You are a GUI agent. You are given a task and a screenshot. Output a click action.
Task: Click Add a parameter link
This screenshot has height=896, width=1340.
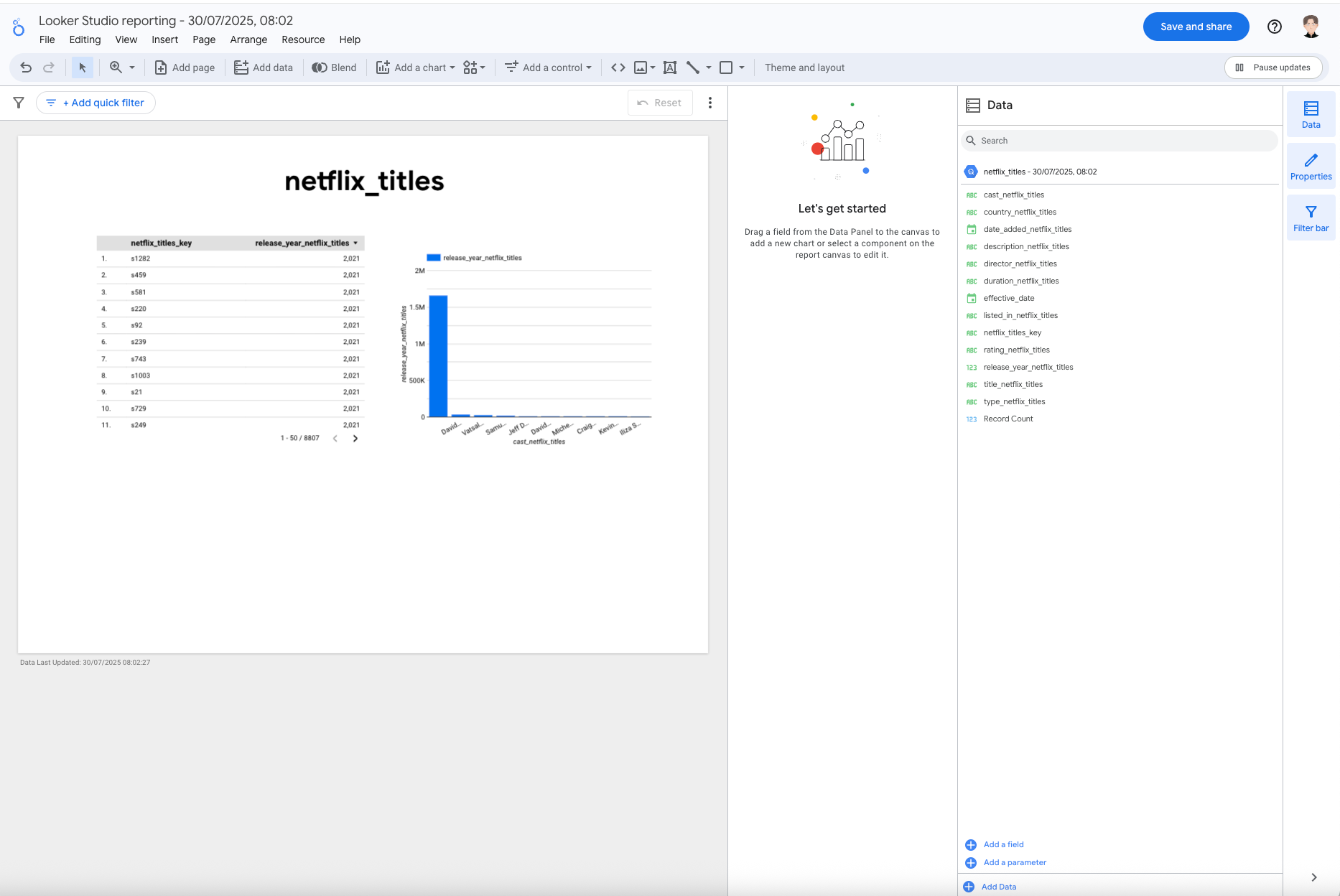[x=1014, y=862]
